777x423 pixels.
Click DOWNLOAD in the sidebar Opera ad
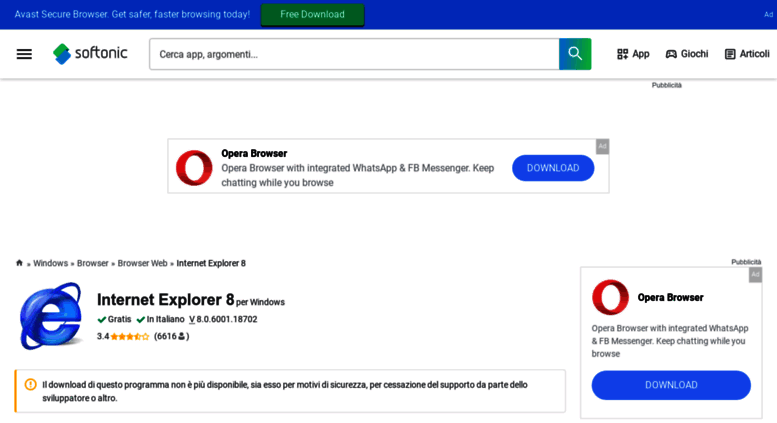pos(671,385)
